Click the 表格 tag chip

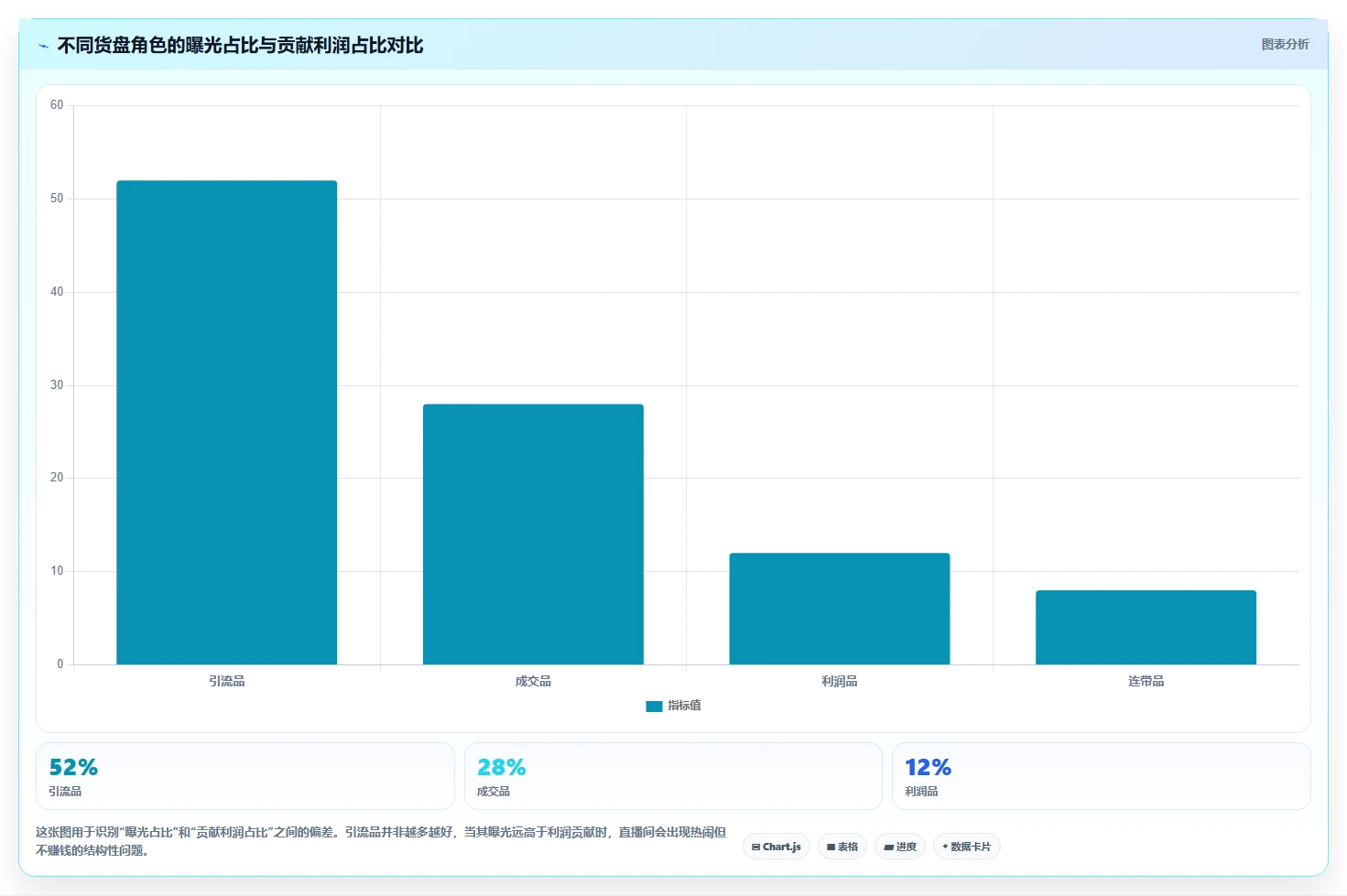(842, 847)
